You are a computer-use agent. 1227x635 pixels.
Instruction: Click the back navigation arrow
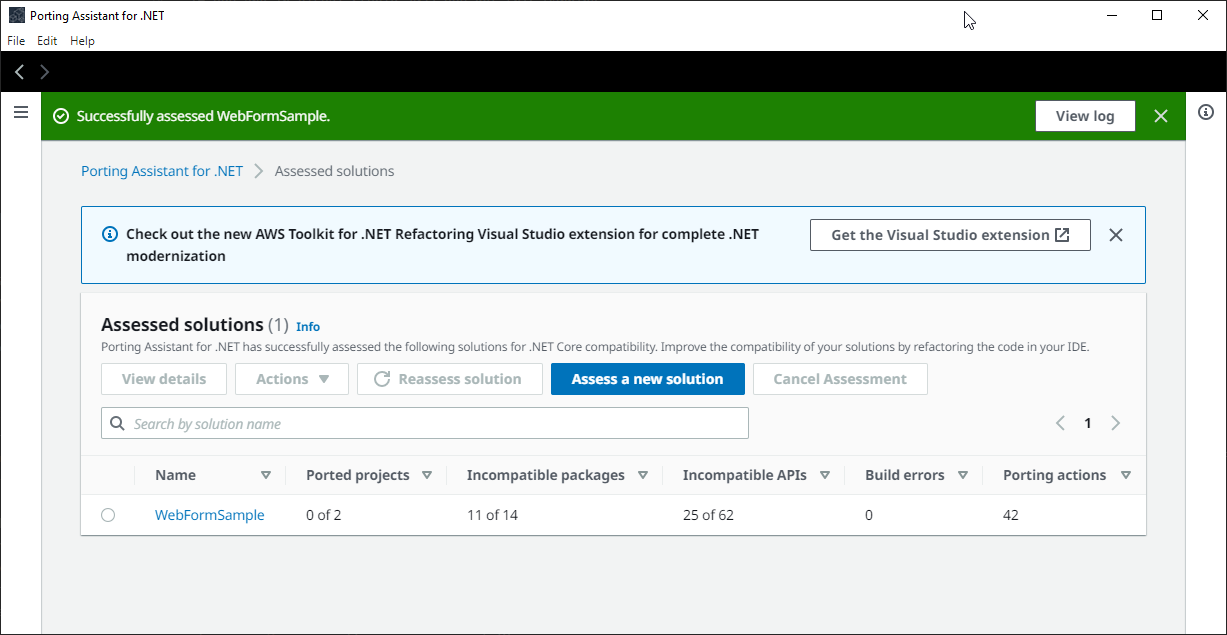(x=19, y=72)
